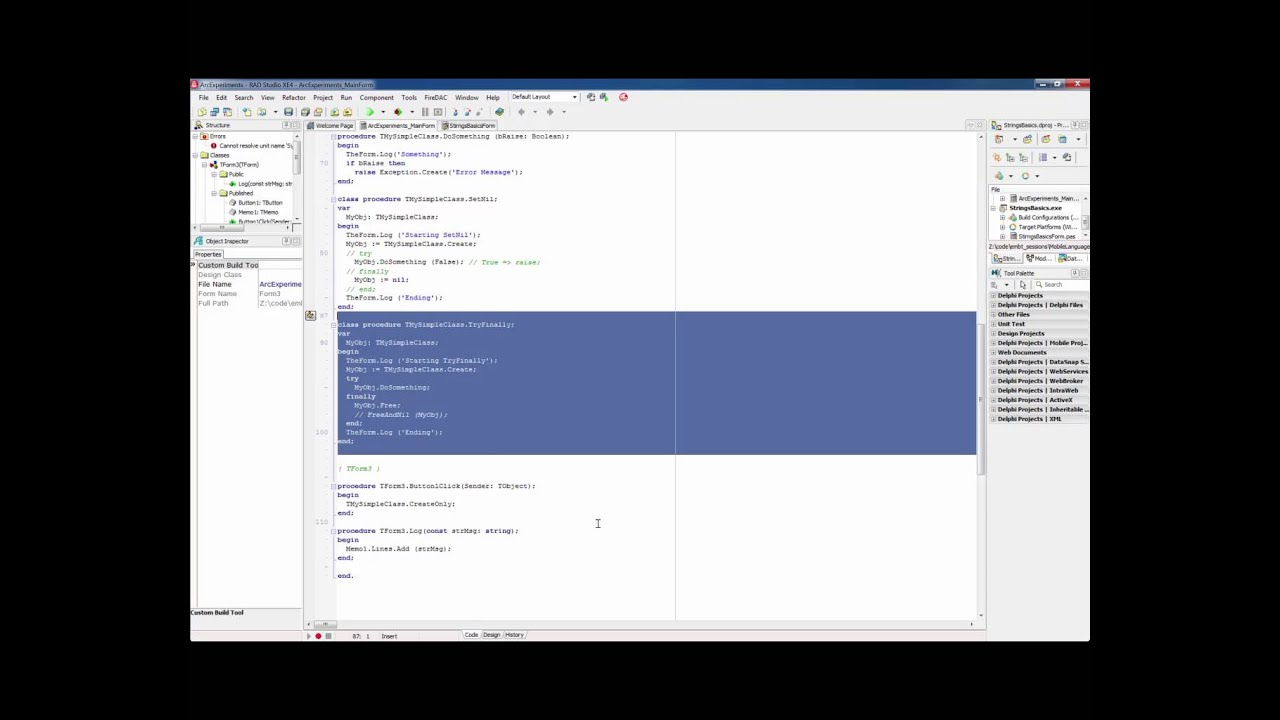This screenshot has height=720, width=1280.
Task: Click the Run Without Debugging icon
Action: 398,112
